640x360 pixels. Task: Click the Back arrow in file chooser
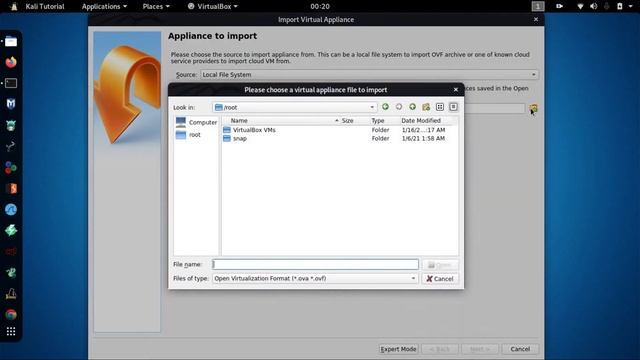tap(385, 107)
